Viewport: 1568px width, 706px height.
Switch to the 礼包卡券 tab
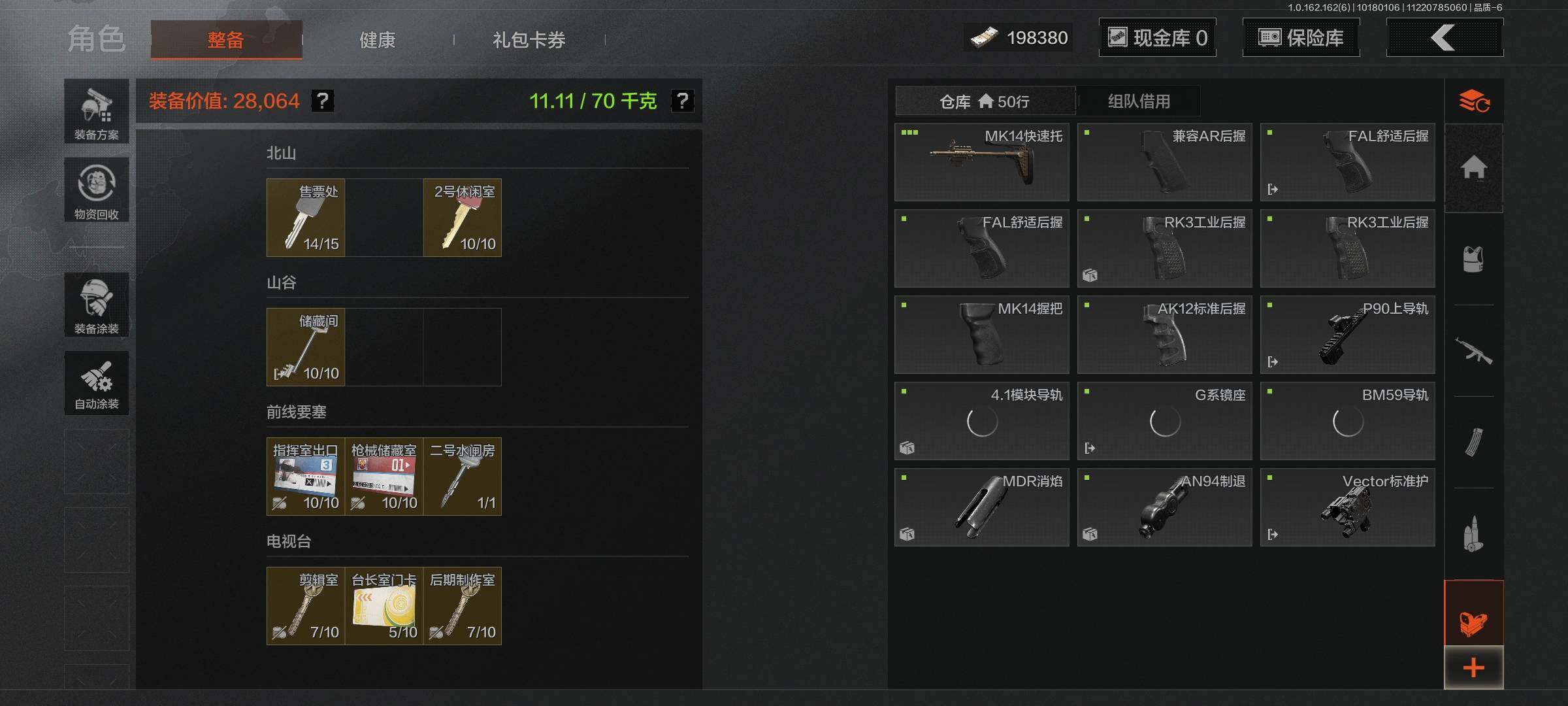(529, 40)
